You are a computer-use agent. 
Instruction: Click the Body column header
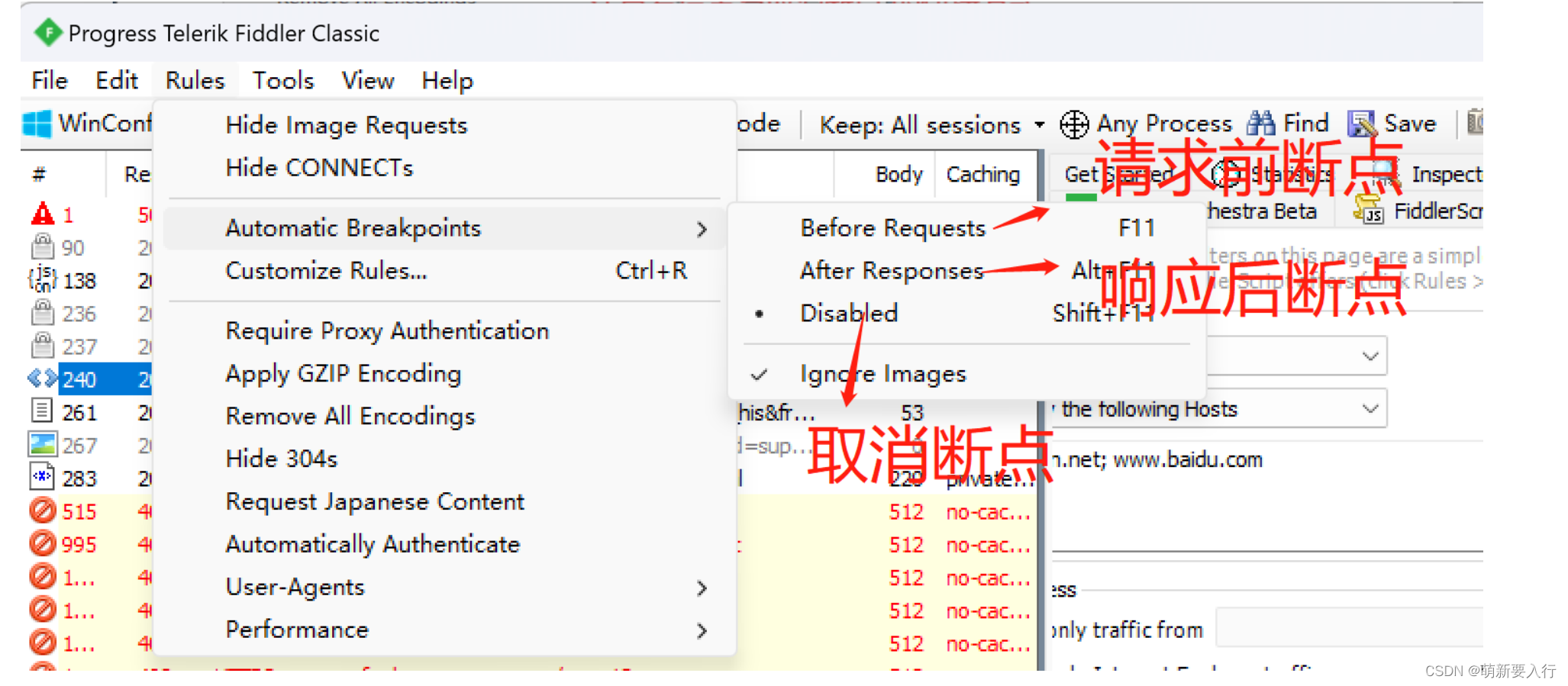pyautogui.click(x=899, y=175)
